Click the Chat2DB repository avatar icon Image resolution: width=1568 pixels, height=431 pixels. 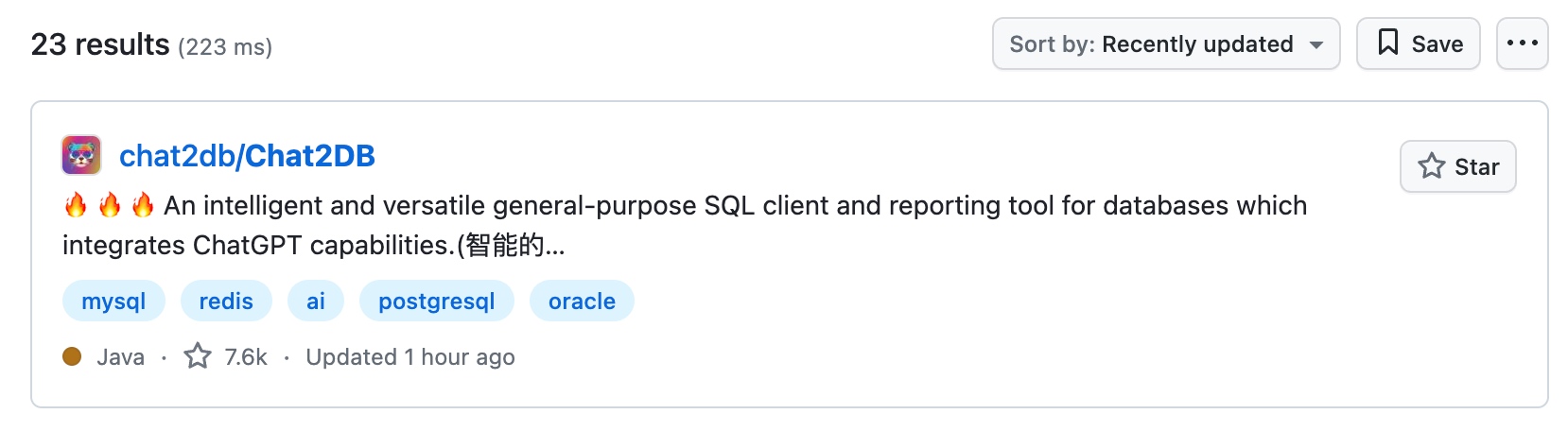[x=81, y=155]
